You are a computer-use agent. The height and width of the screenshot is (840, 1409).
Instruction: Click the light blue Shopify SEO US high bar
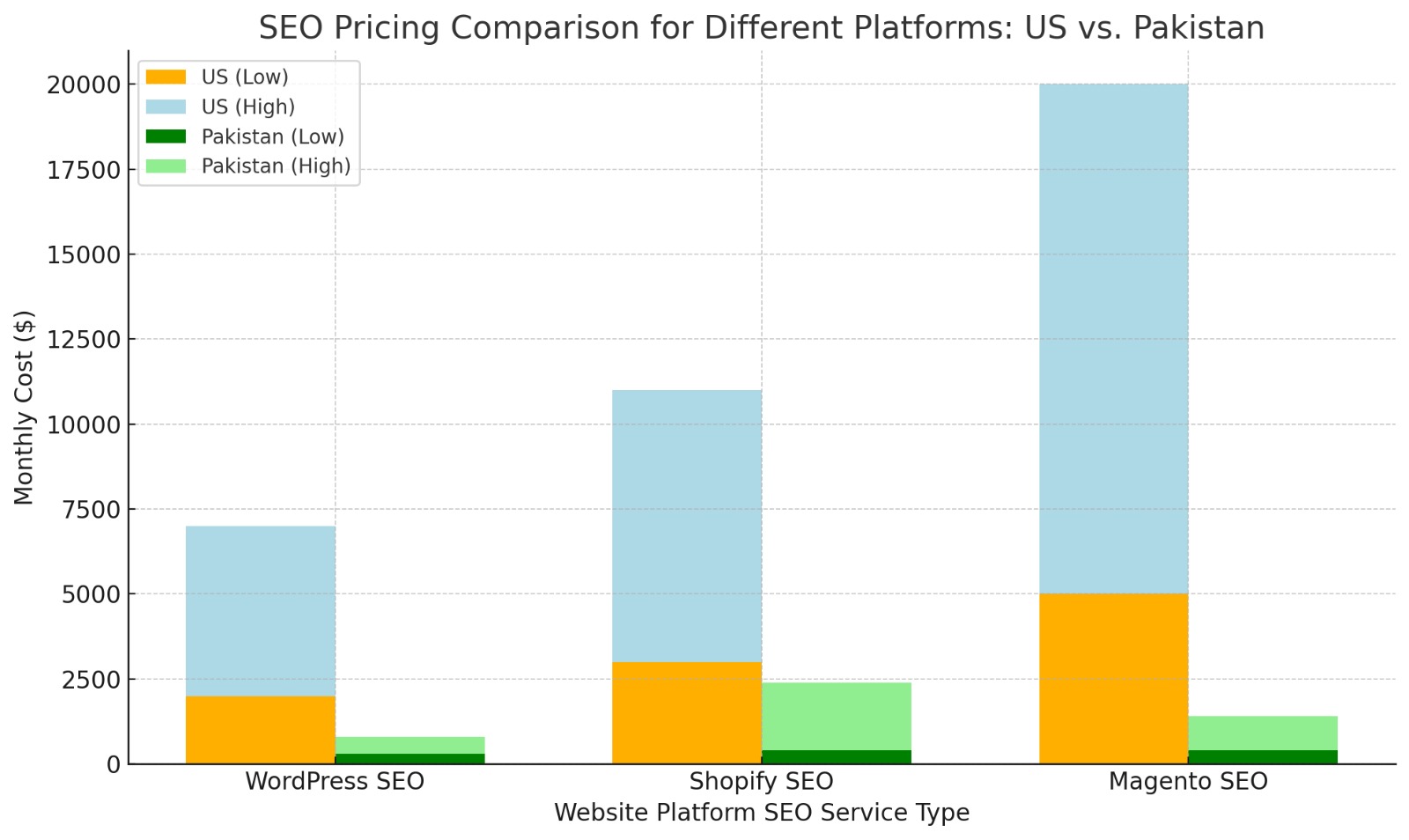point(686,525)
